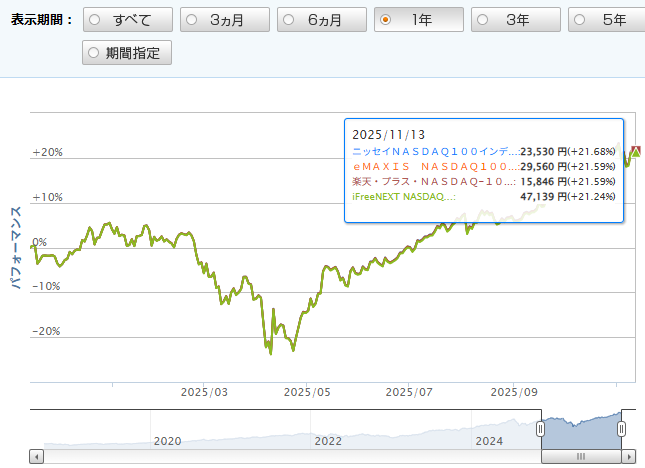The height and width of the screenshot is (468, 645).
Task: Click the triangle marker at chart's right edge
Action: click(636, 151)
